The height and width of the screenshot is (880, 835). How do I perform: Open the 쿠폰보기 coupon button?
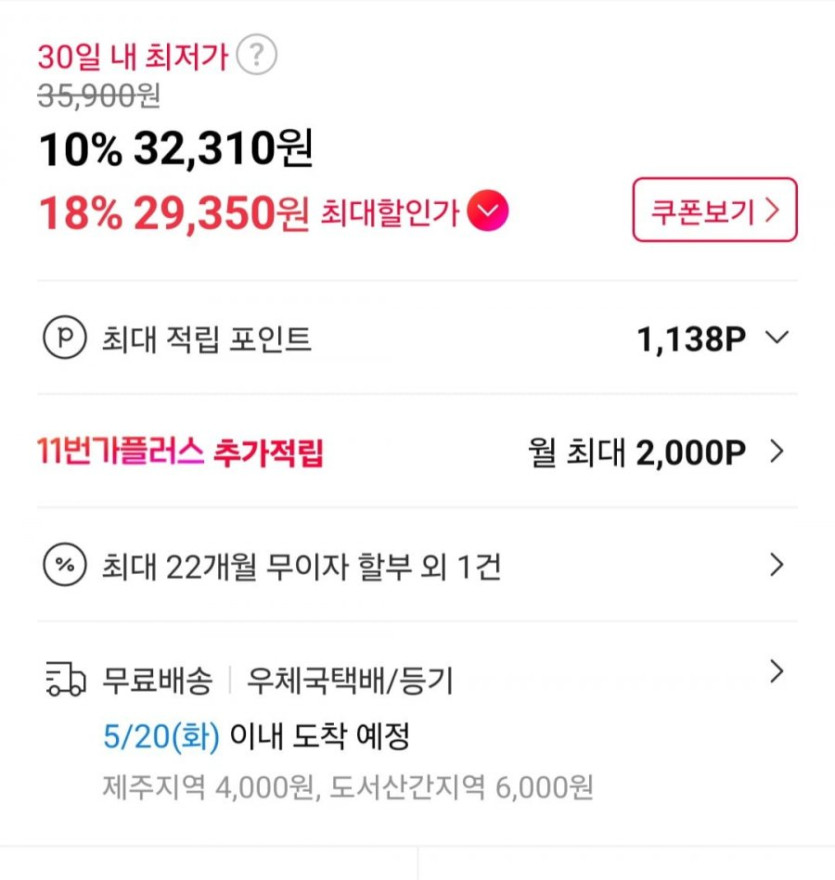pos(714,210)
